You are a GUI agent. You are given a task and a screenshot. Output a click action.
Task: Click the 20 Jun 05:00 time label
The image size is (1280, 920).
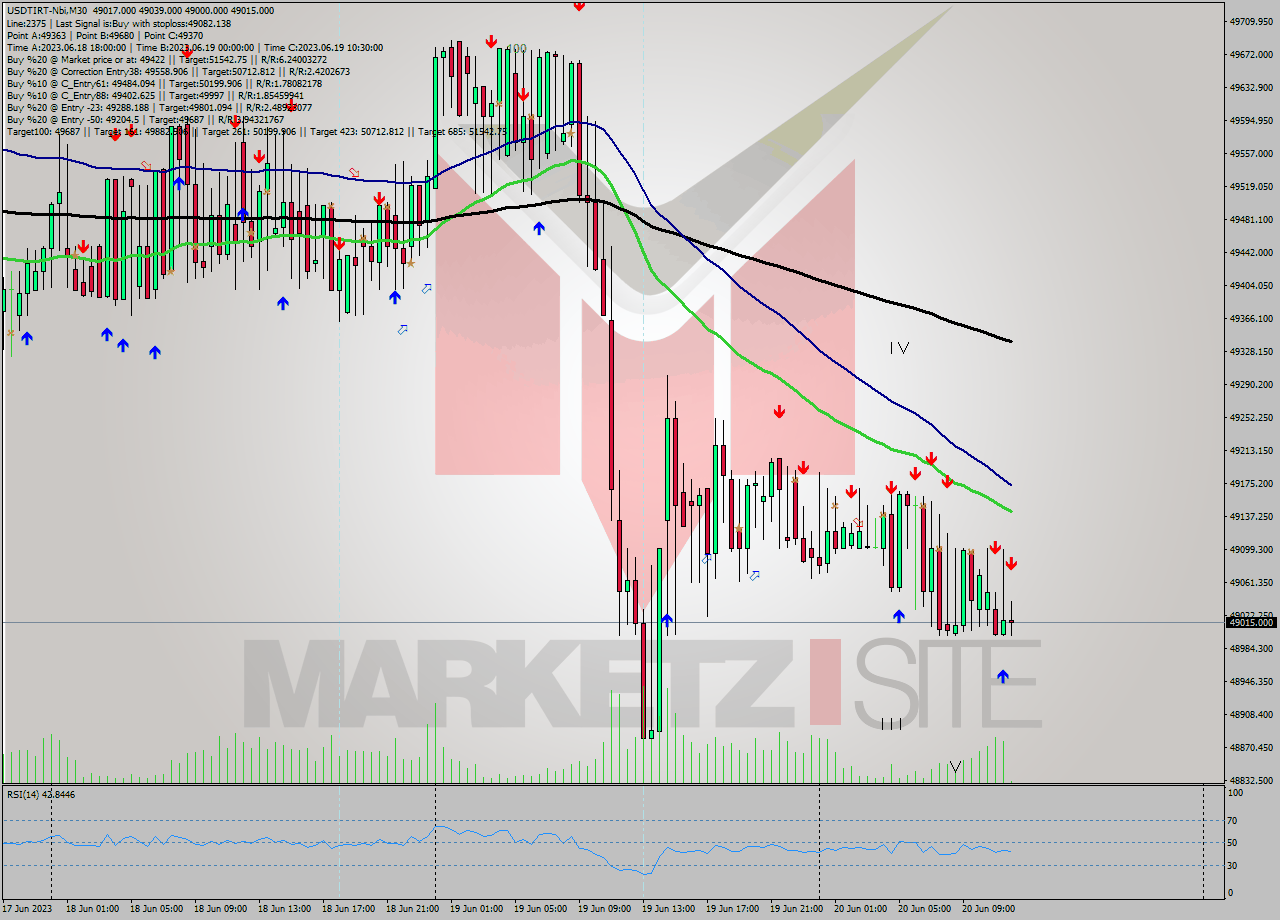pos(923,909)
